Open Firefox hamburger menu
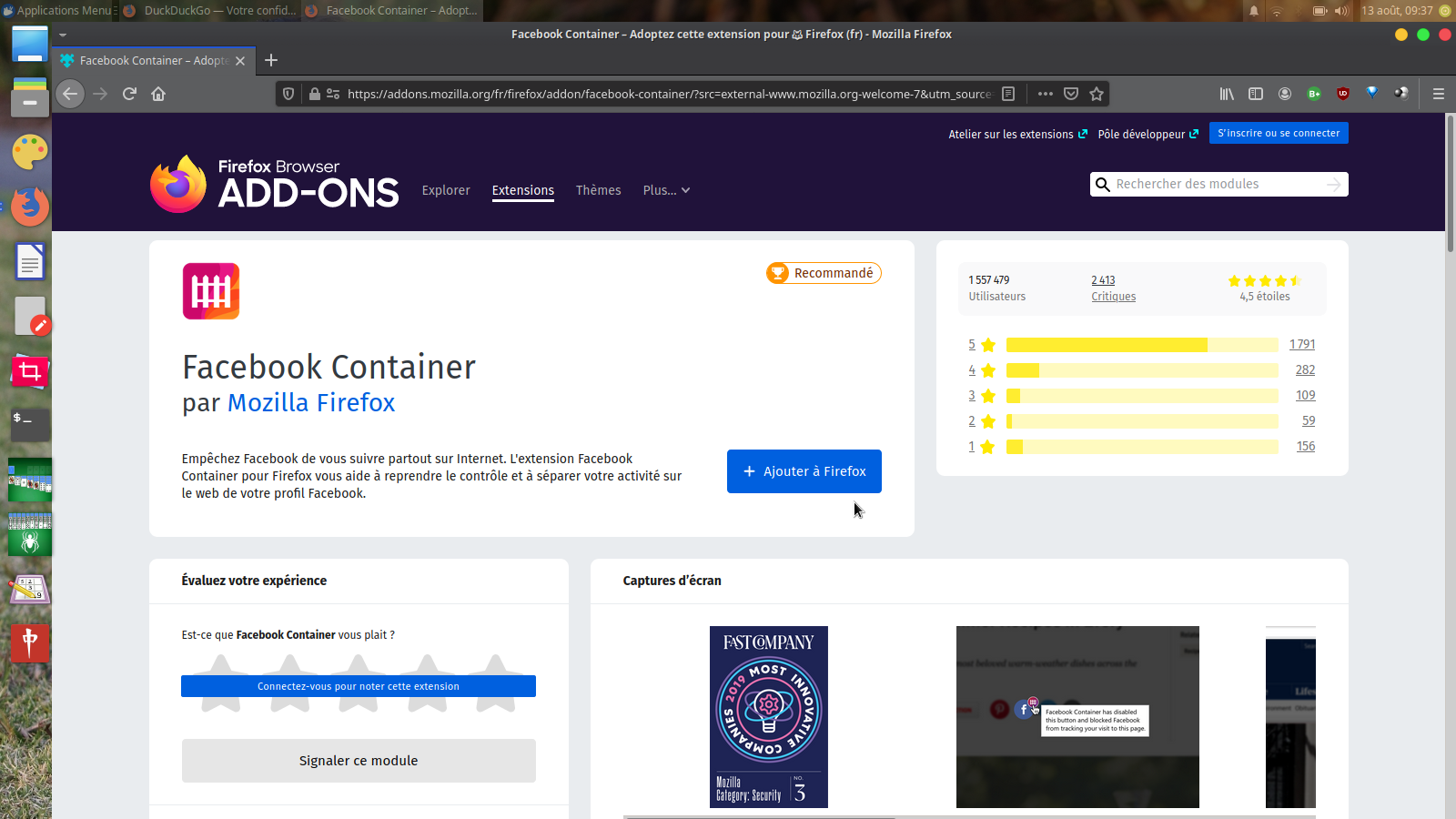 pos(1439,94)
